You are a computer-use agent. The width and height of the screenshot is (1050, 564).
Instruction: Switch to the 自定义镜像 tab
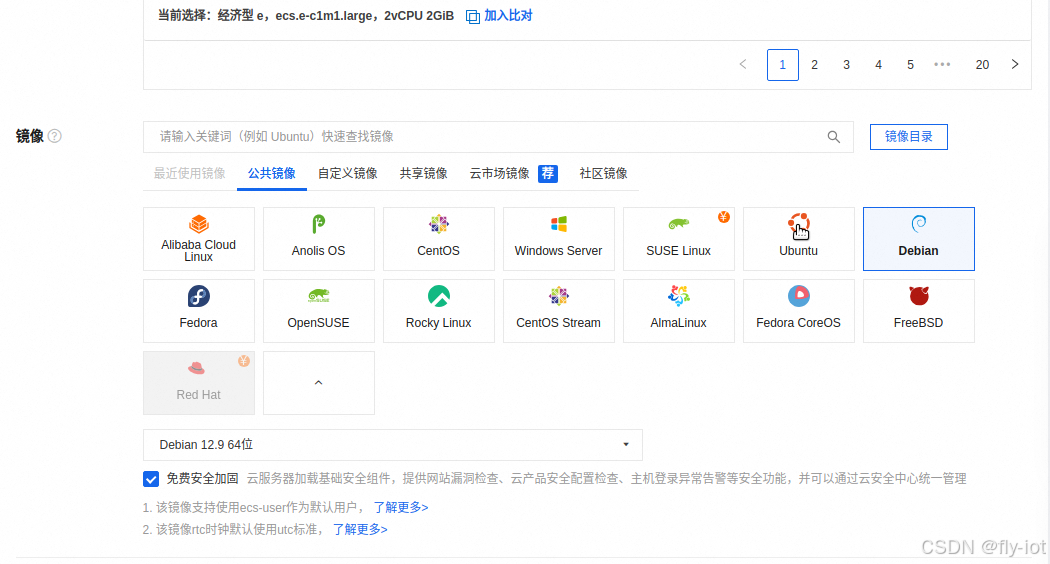(x=348, y=173)
